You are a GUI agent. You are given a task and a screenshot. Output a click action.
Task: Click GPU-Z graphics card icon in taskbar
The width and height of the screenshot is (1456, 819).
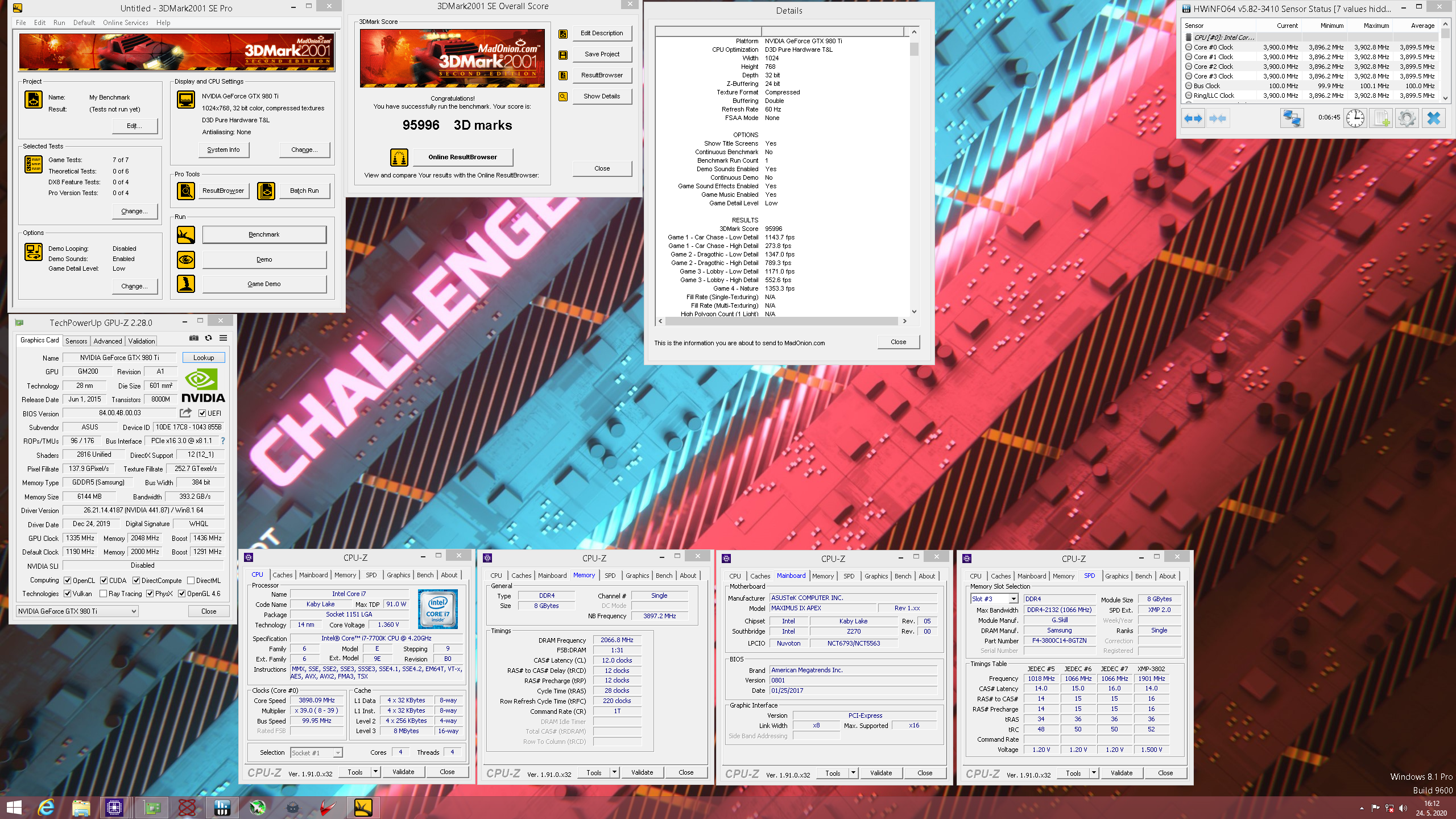151,807
